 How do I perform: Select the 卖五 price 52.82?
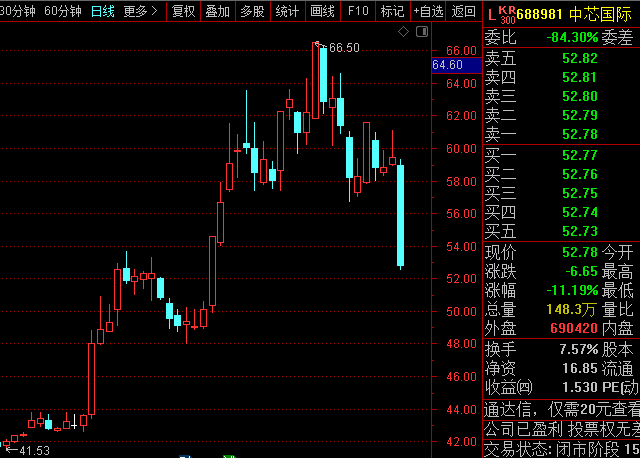point(580,58)
